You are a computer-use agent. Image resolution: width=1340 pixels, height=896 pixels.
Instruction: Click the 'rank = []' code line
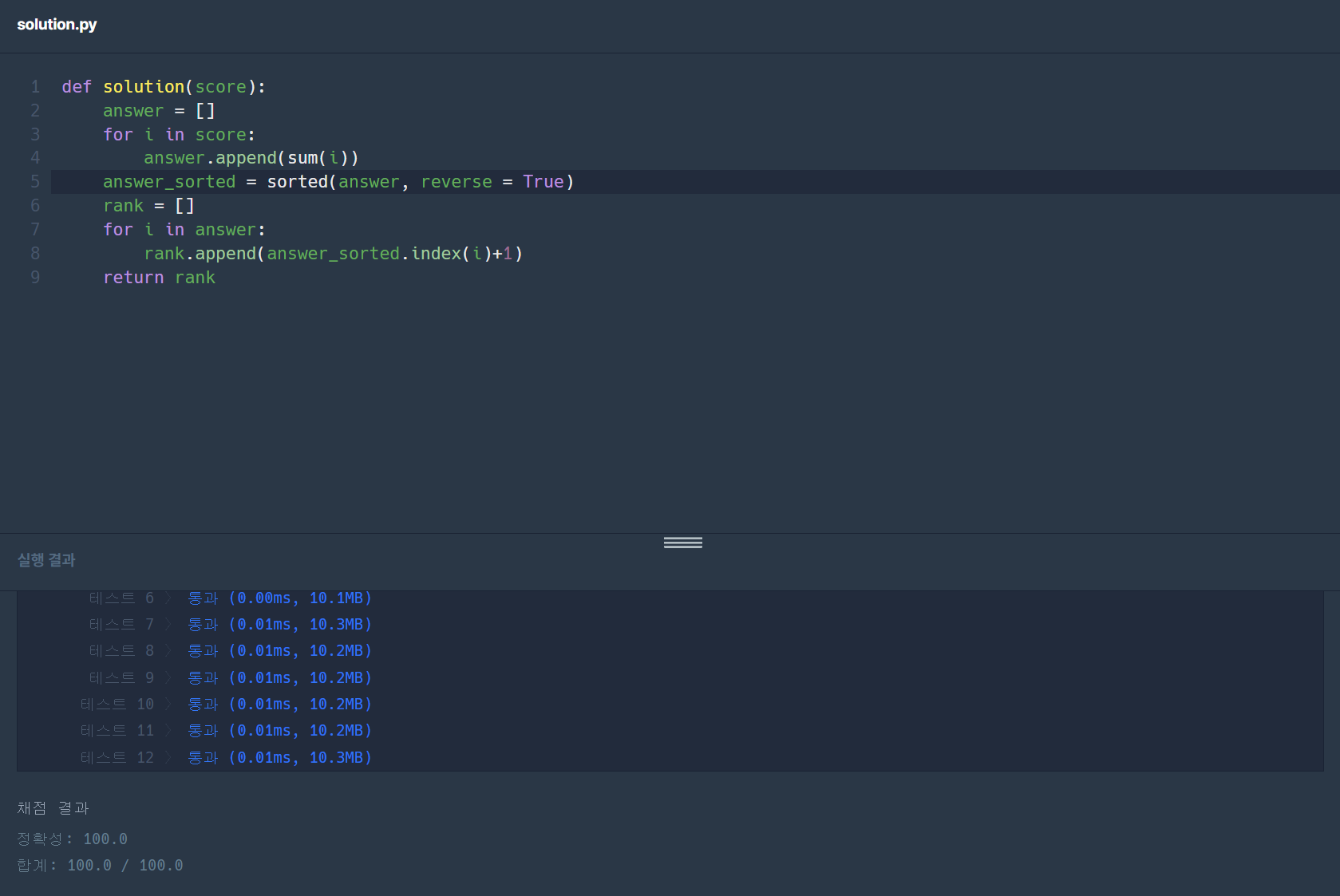(148, 206)
